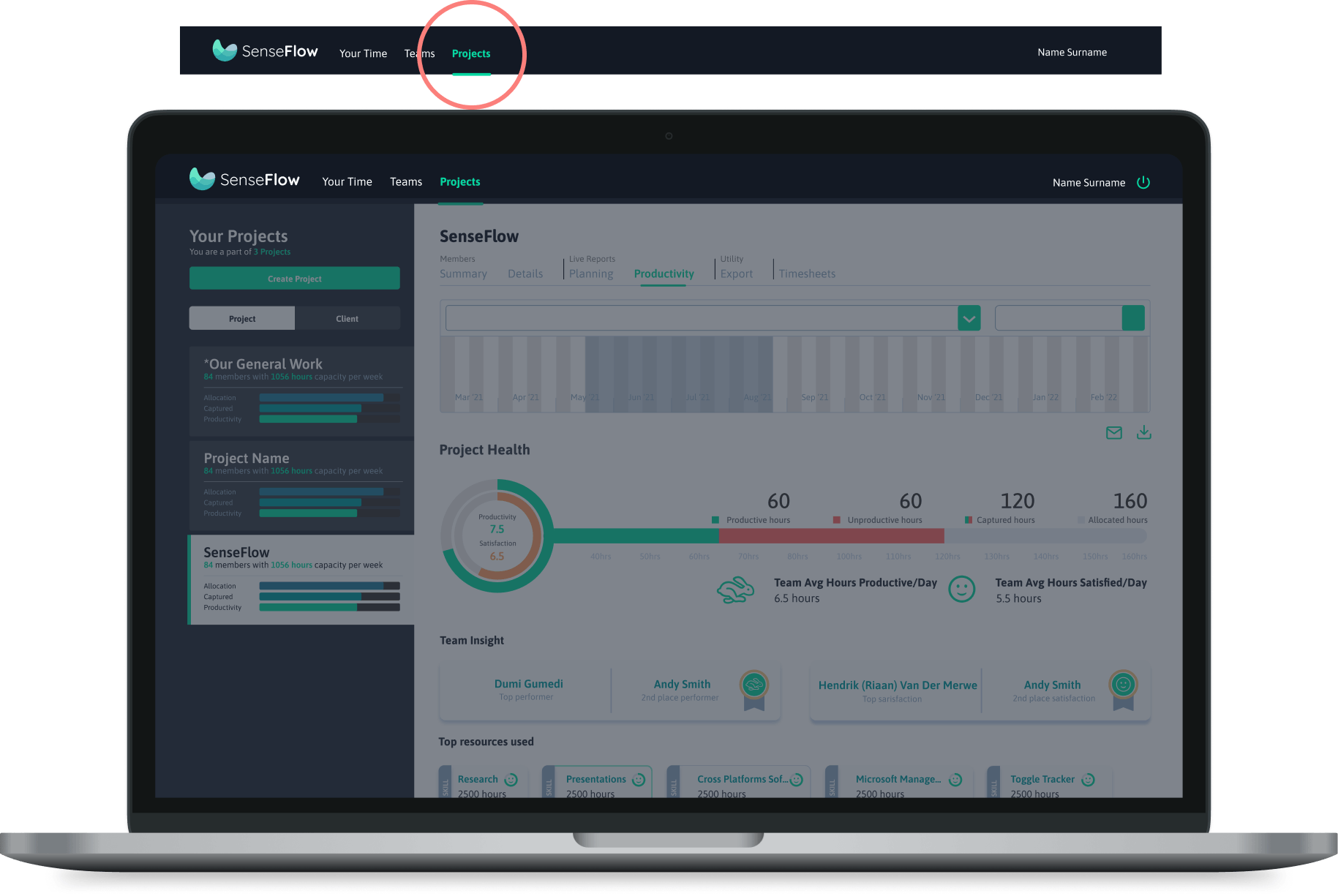Click Andy Smith 2nd place performer badge
The image size is (1338, 896).
tap(754, 690)
